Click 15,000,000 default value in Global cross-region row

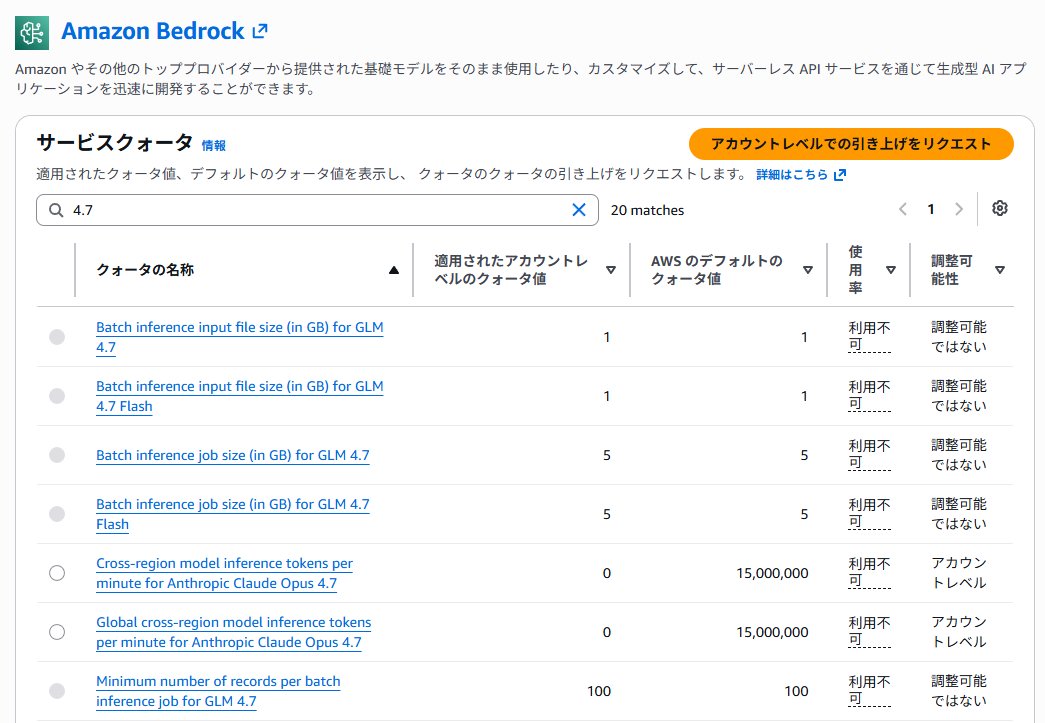click(772, 632)
